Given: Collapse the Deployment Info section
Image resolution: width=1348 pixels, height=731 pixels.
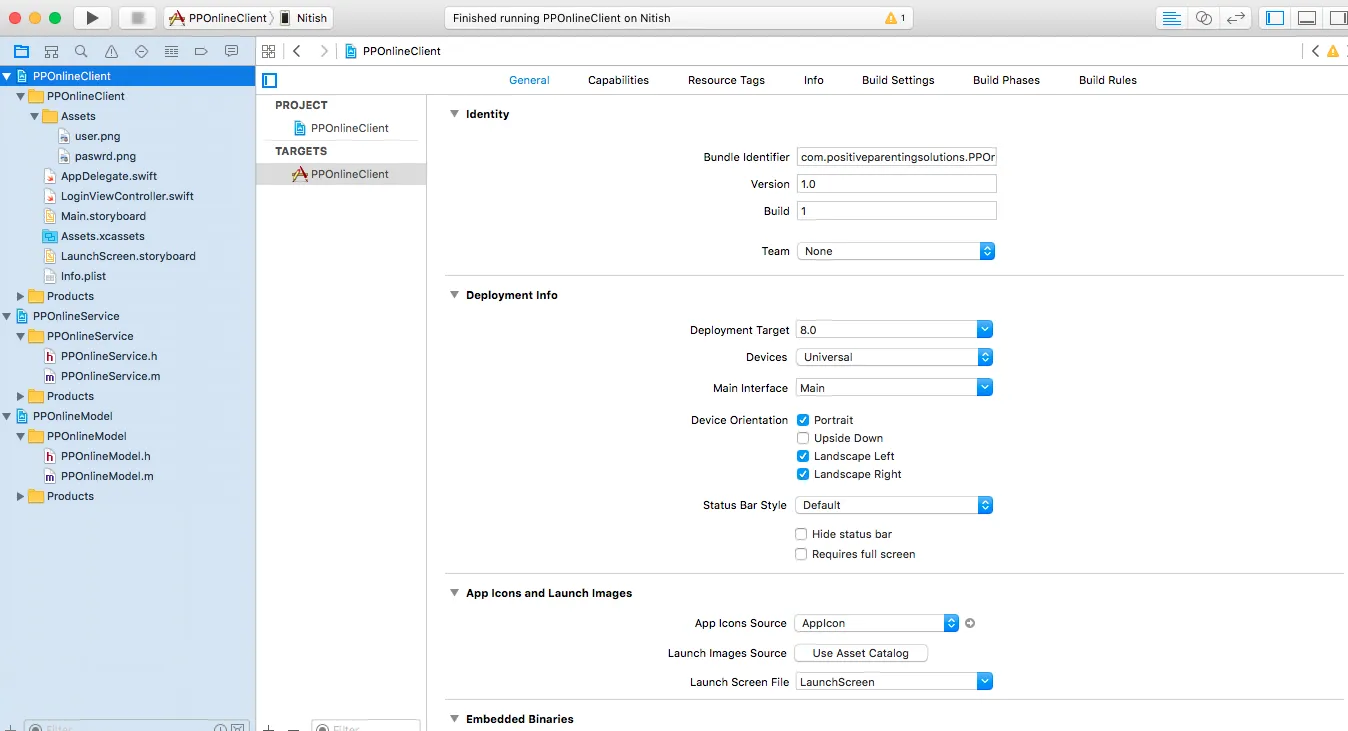Looking at the screenshot, I should [x=454, y=295].
